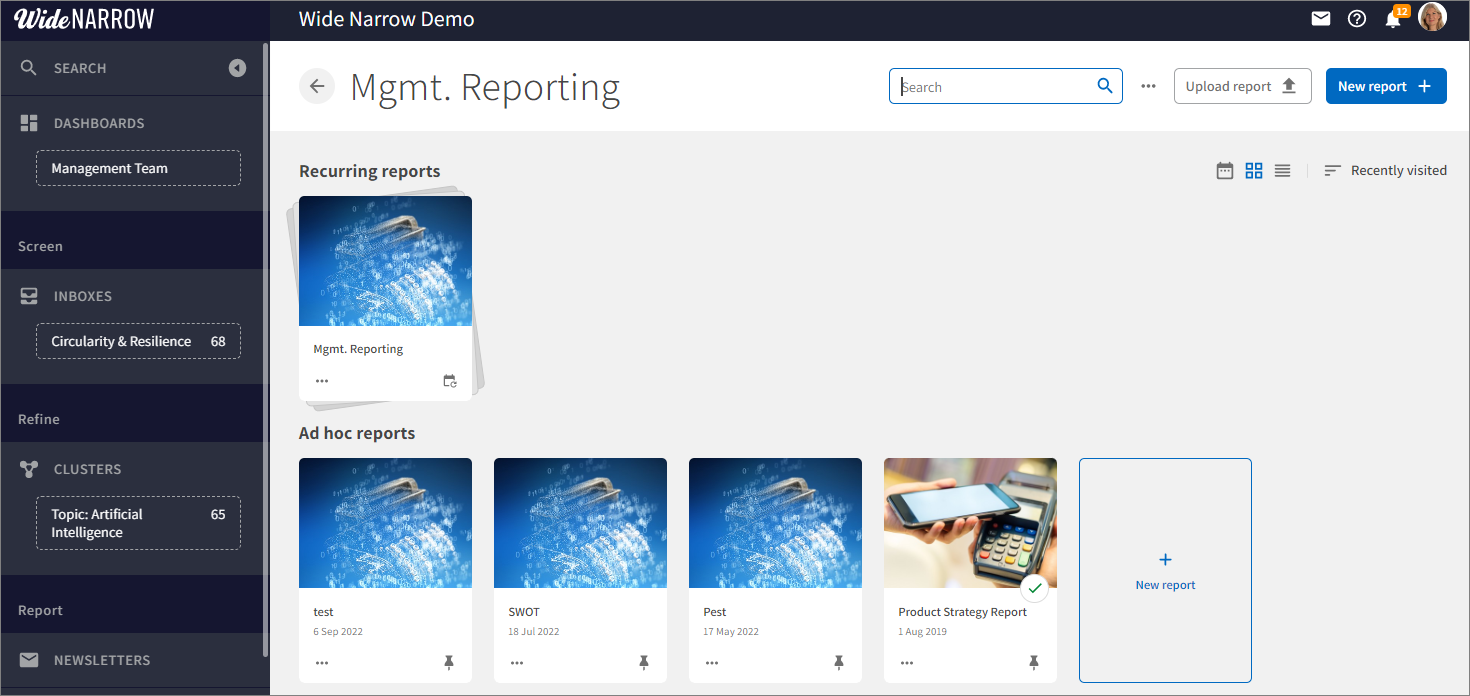Collapse the sidebar using the circular arrow

coord(237,67)
